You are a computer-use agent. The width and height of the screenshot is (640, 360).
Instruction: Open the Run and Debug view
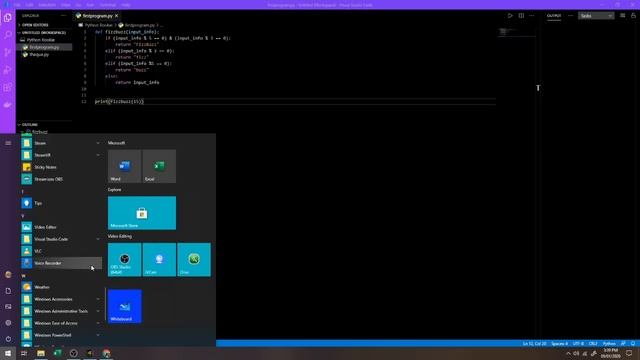pyautogui.click(x=7, y=70)
